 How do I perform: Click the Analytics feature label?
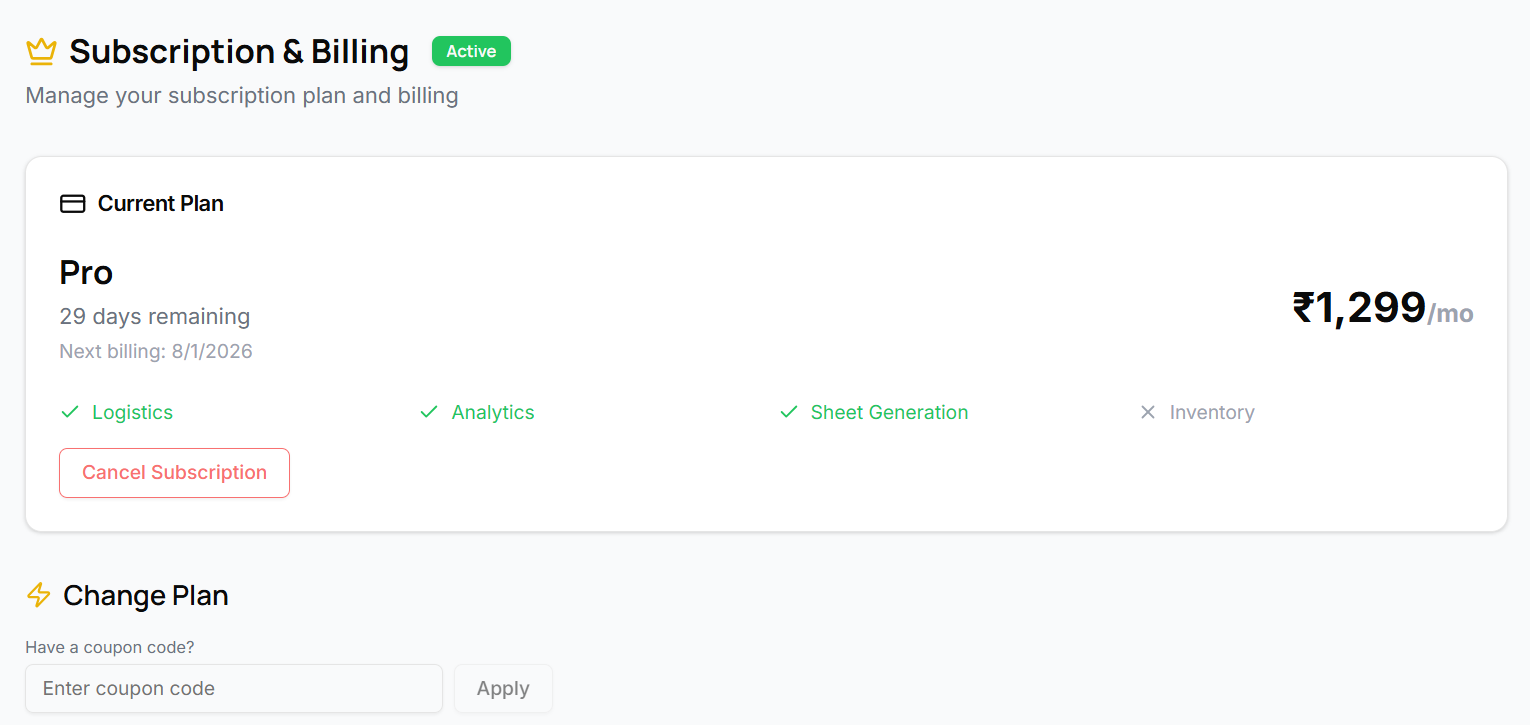[x=493, y=412]
